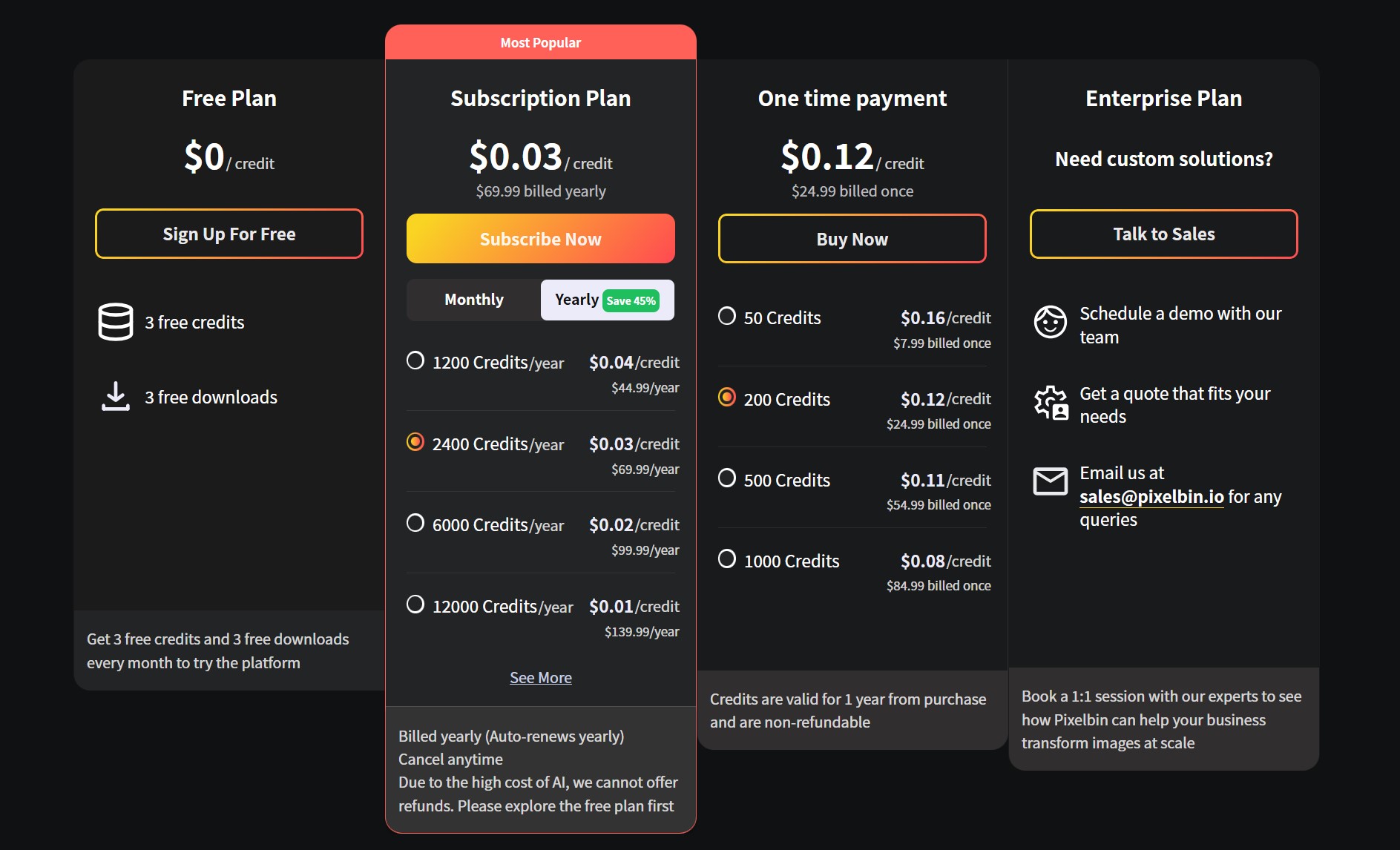Expand plans with See More link
1400x850 pixels.
tap(540, 678)
